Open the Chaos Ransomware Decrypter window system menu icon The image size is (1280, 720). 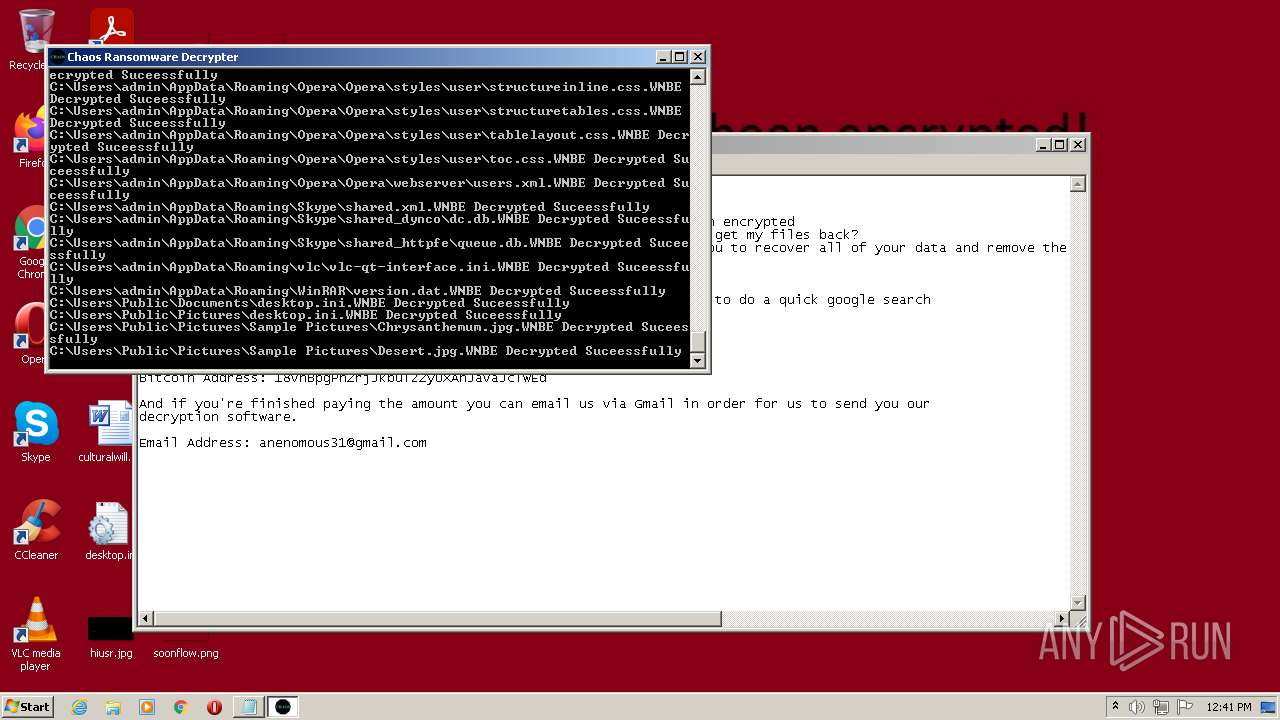tap(58, 57)
